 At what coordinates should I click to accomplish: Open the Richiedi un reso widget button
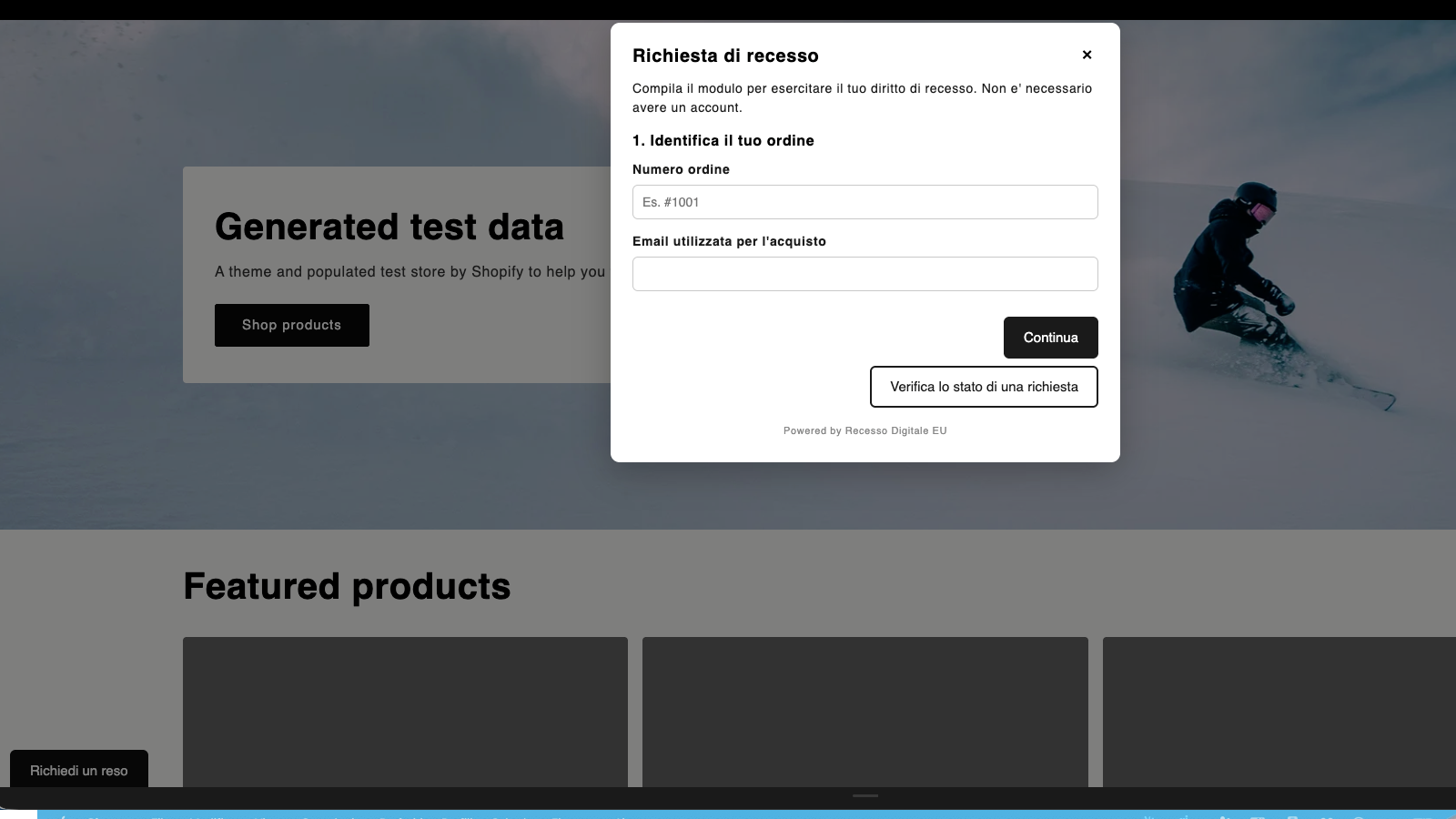[79, 770]
